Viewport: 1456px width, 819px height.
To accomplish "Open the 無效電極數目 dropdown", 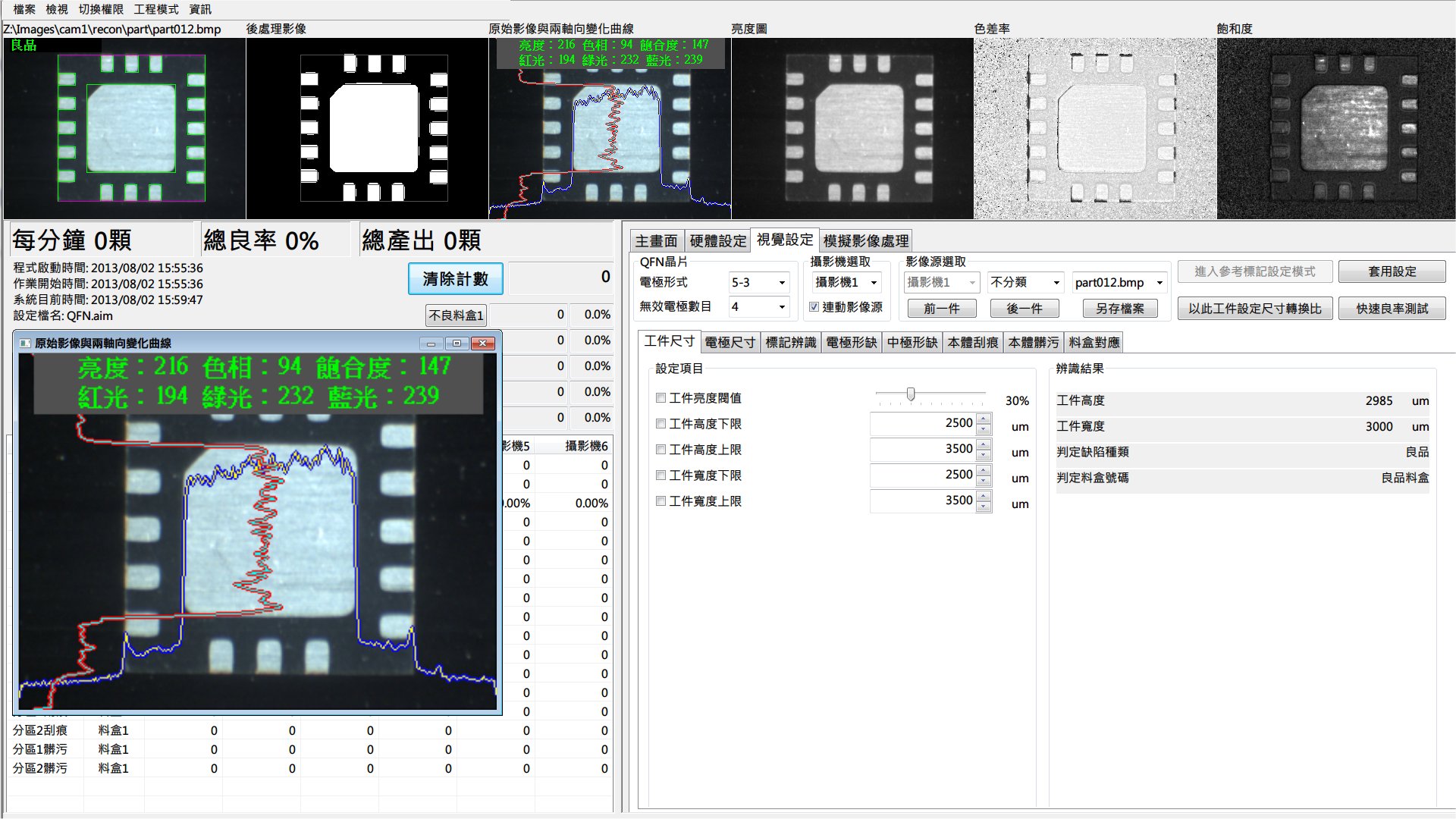I will pyautogui.click(x=759, y=307).
